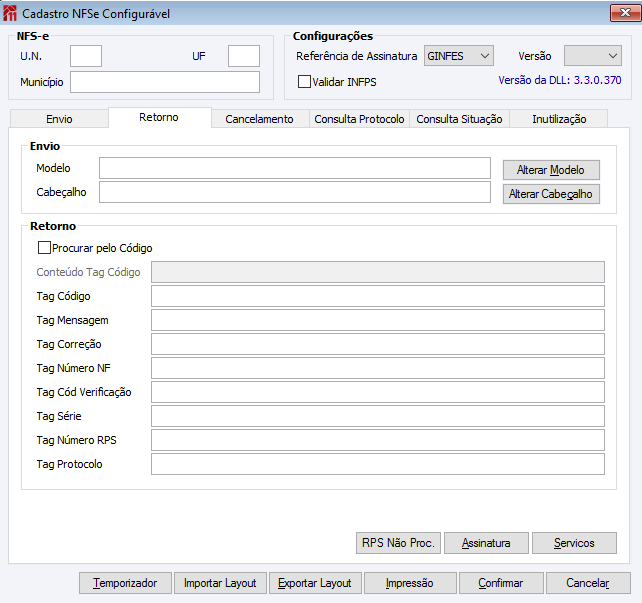The width and height of the screenshot is (642, 603).
Task: Open RPS Não Proc. settings
Action: [x=398, y=543]
